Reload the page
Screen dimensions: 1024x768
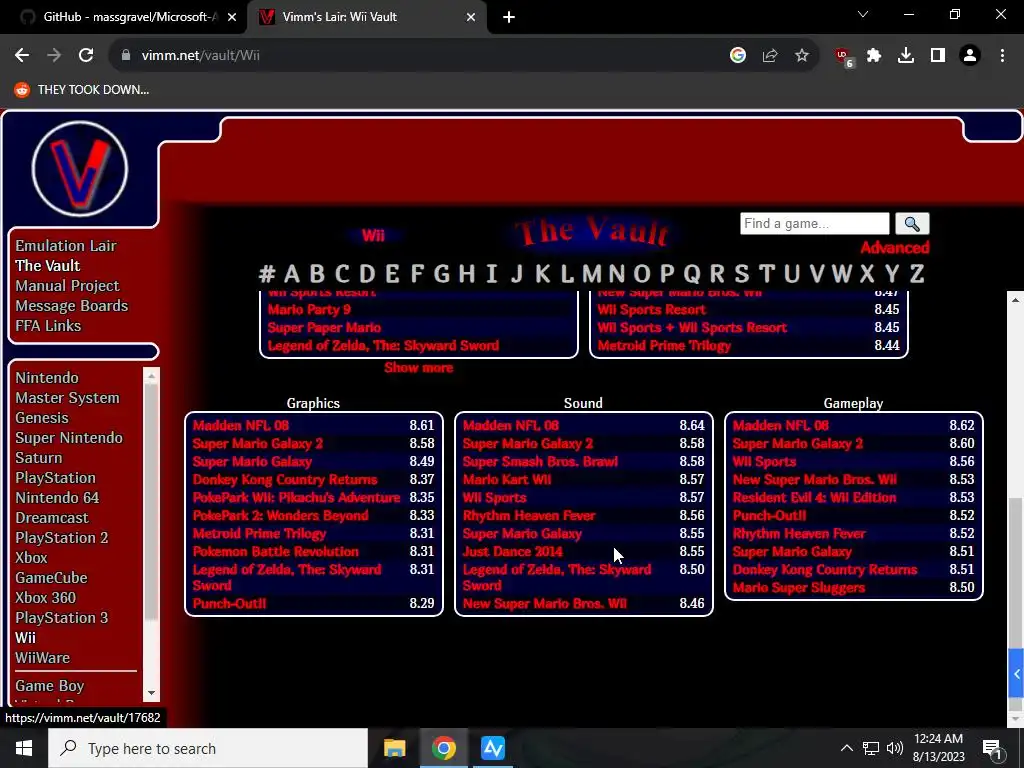(86, 56)
